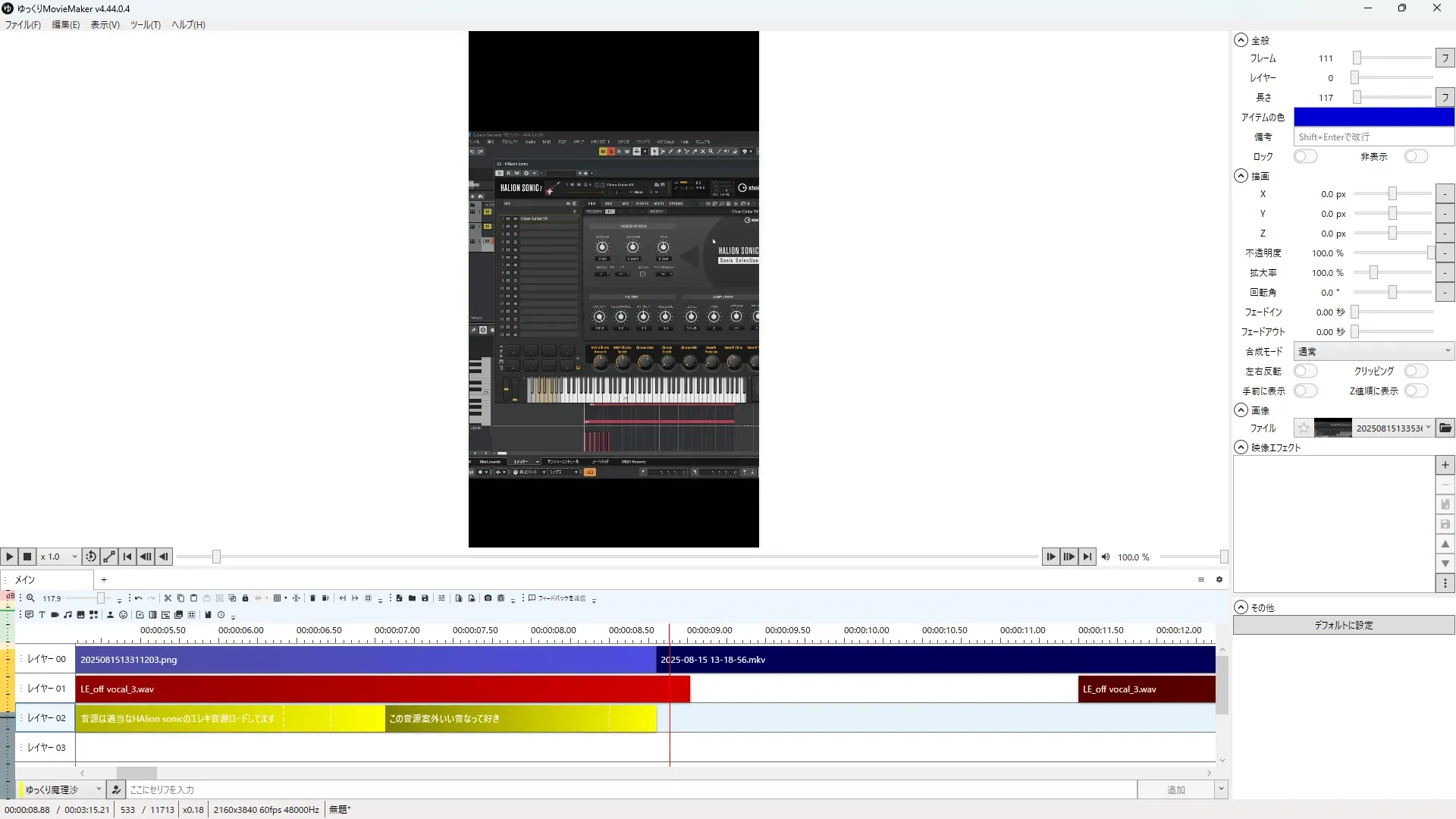This screenshot has width=1456, height=819.
Task: Open the ツール(T) menu
Action: pos(145,25)
